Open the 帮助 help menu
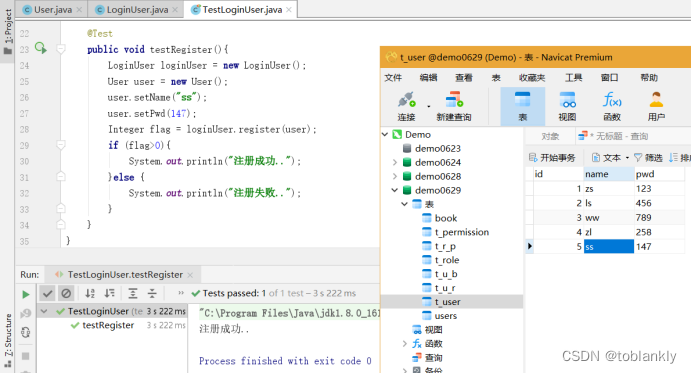692x373 pixels. pos(649,78)
